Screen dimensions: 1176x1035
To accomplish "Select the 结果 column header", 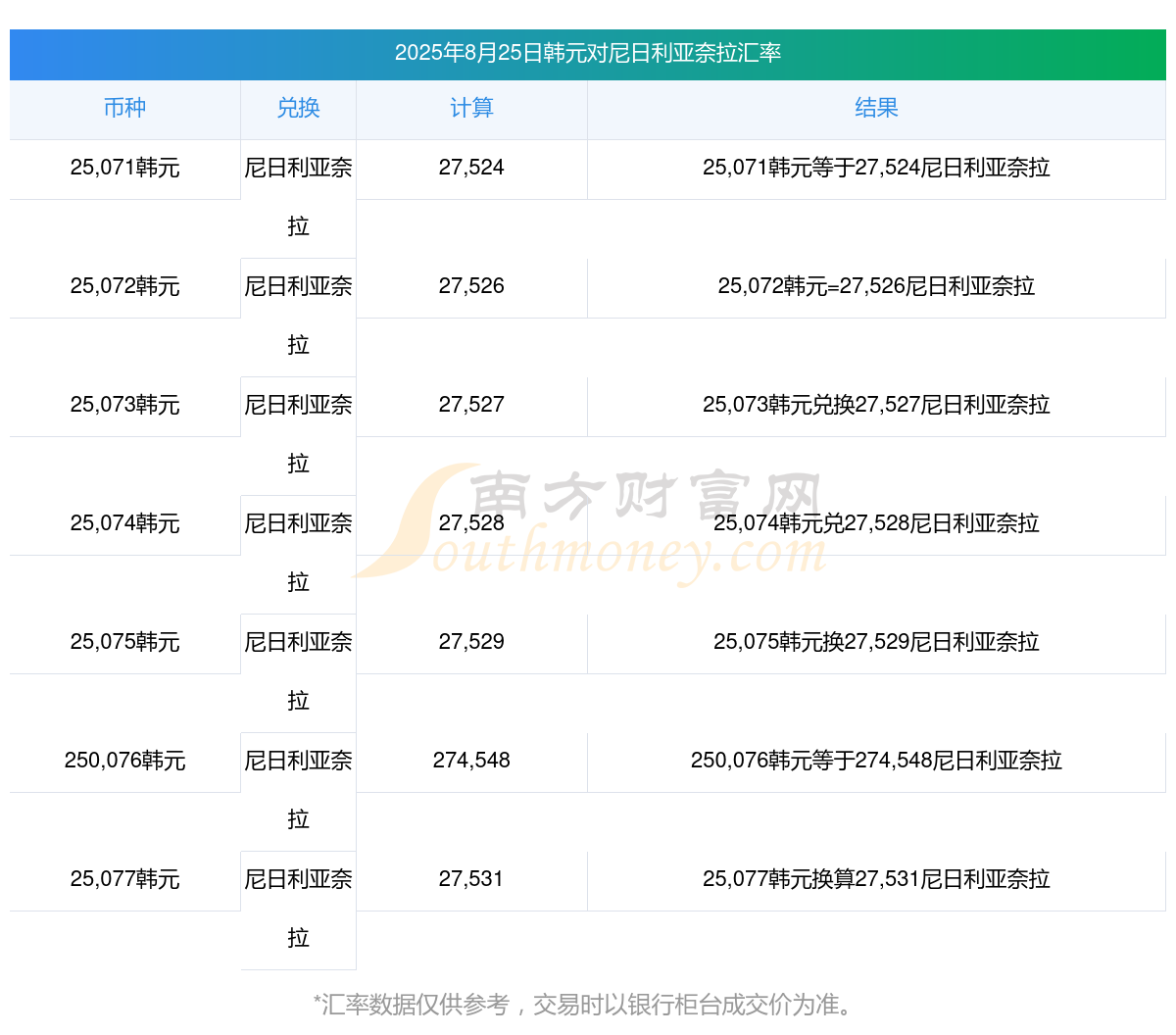I will click(876, 108).
